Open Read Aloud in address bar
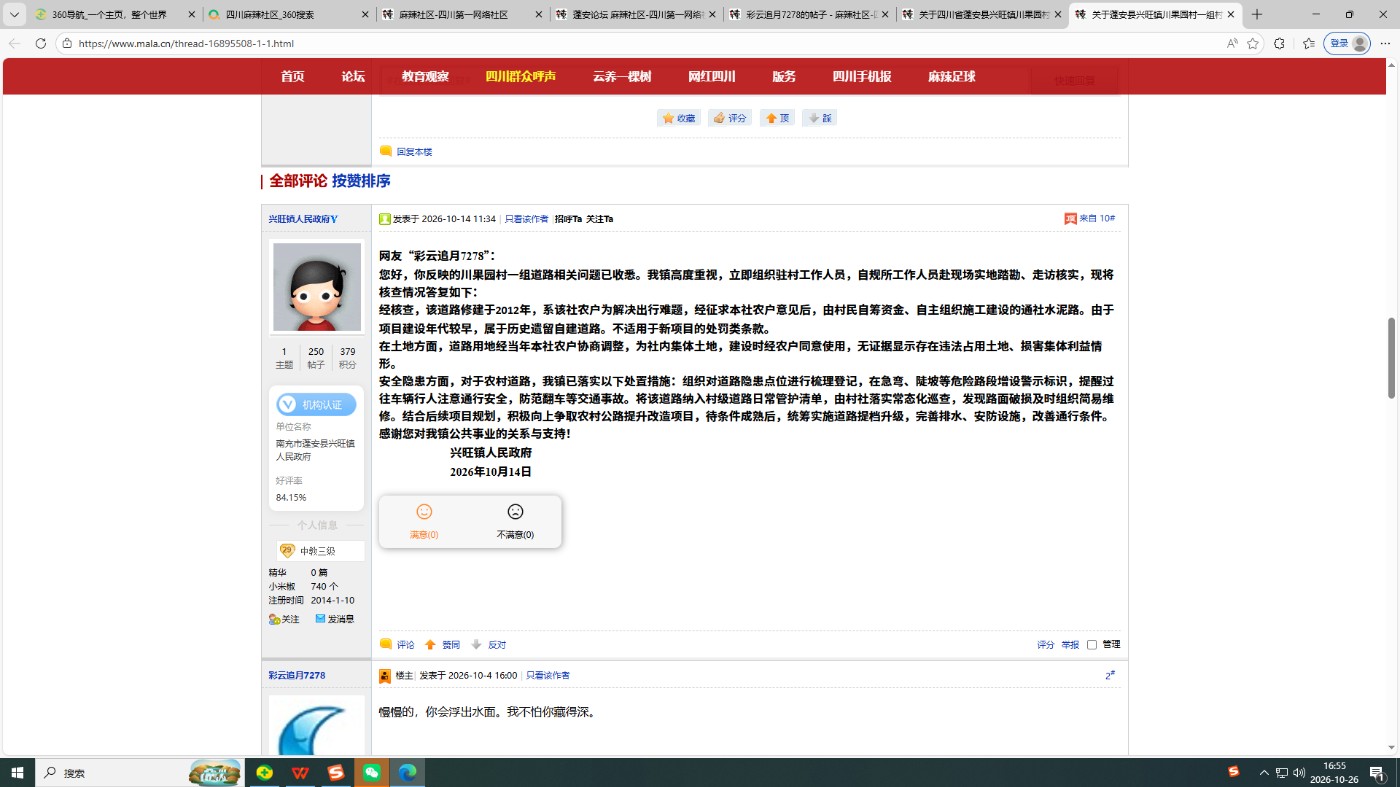The height and width of the screenshot is (787, 1400). coord(1232,43)
